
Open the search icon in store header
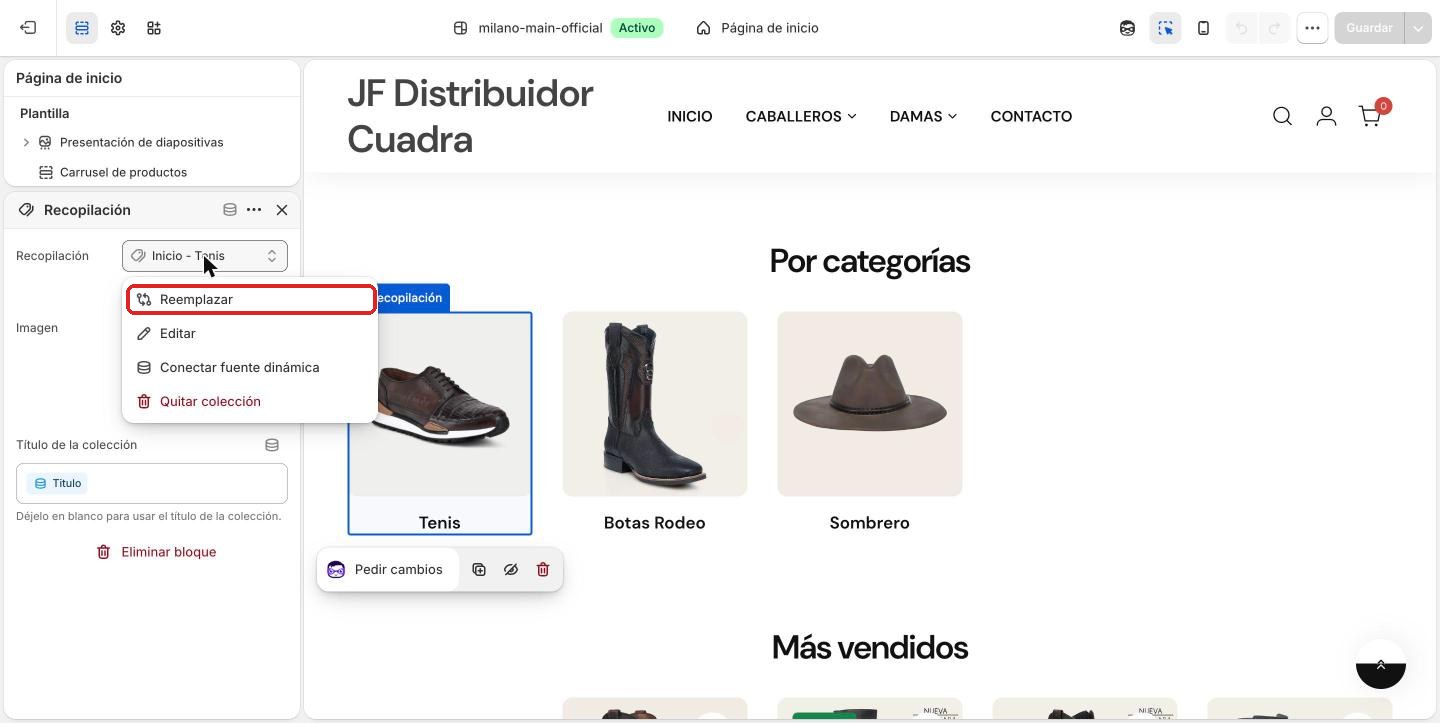click(1282, 116)
